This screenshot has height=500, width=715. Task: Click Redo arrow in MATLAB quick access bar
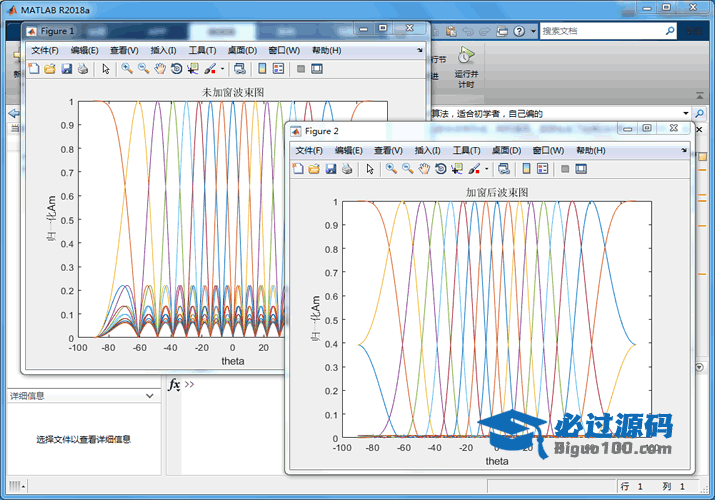(485, 31)
